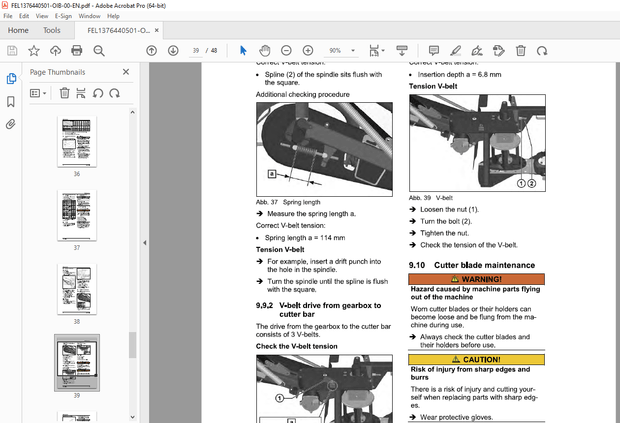Screen dimensions: 620x423
Task: Open the Sign document pen icon
Action: [477, 51]
